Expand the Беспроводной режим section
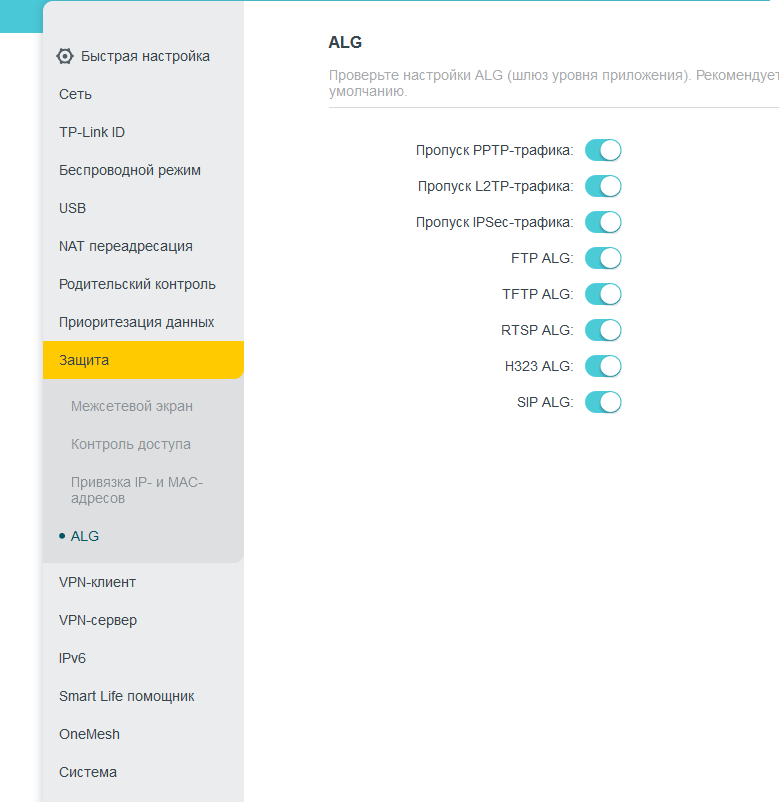 (x=130, y=170)
